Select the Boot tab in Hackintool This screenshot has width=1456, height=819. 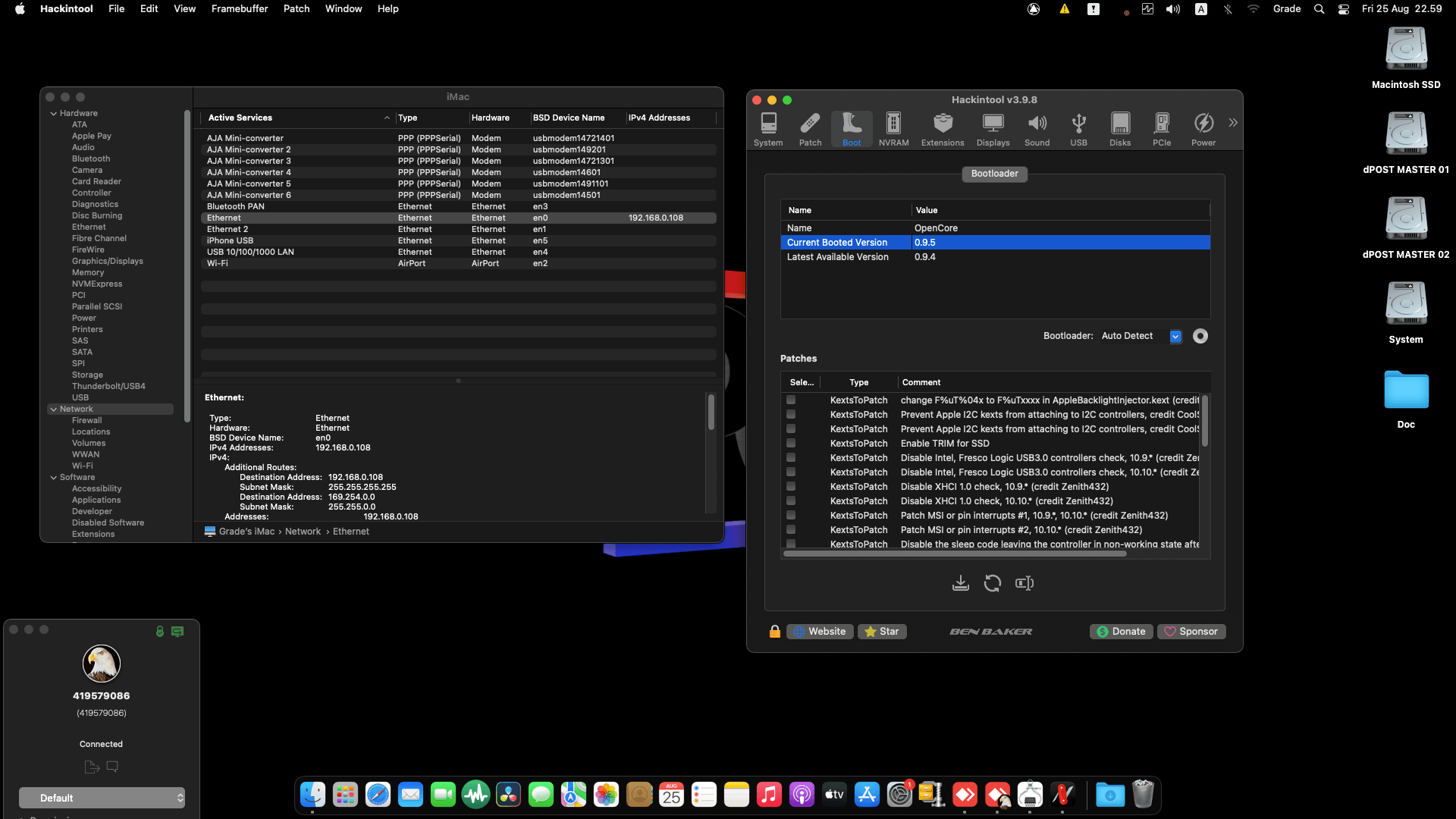pos(852,129)
